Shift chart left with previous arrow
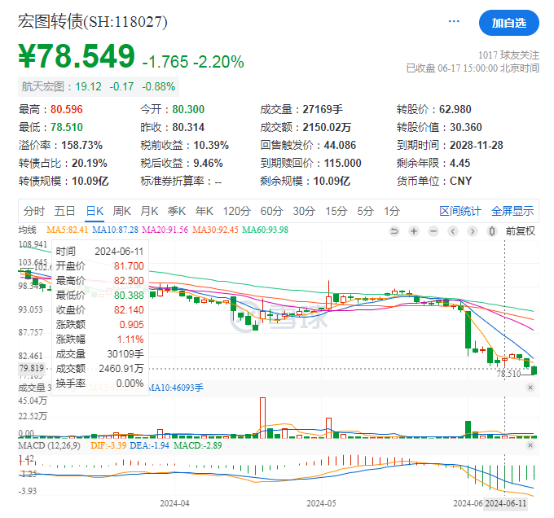 [453, 231]
